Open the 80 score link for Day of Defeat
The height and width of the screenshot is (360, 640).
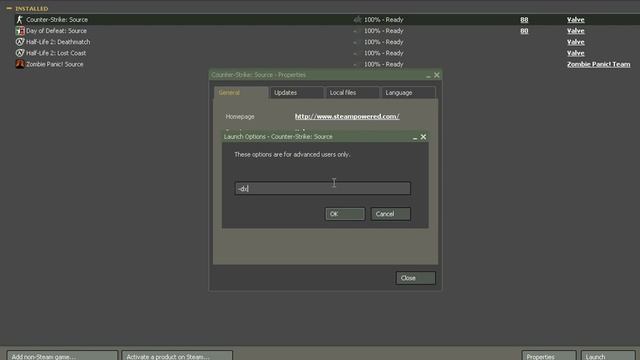point(524,31)
